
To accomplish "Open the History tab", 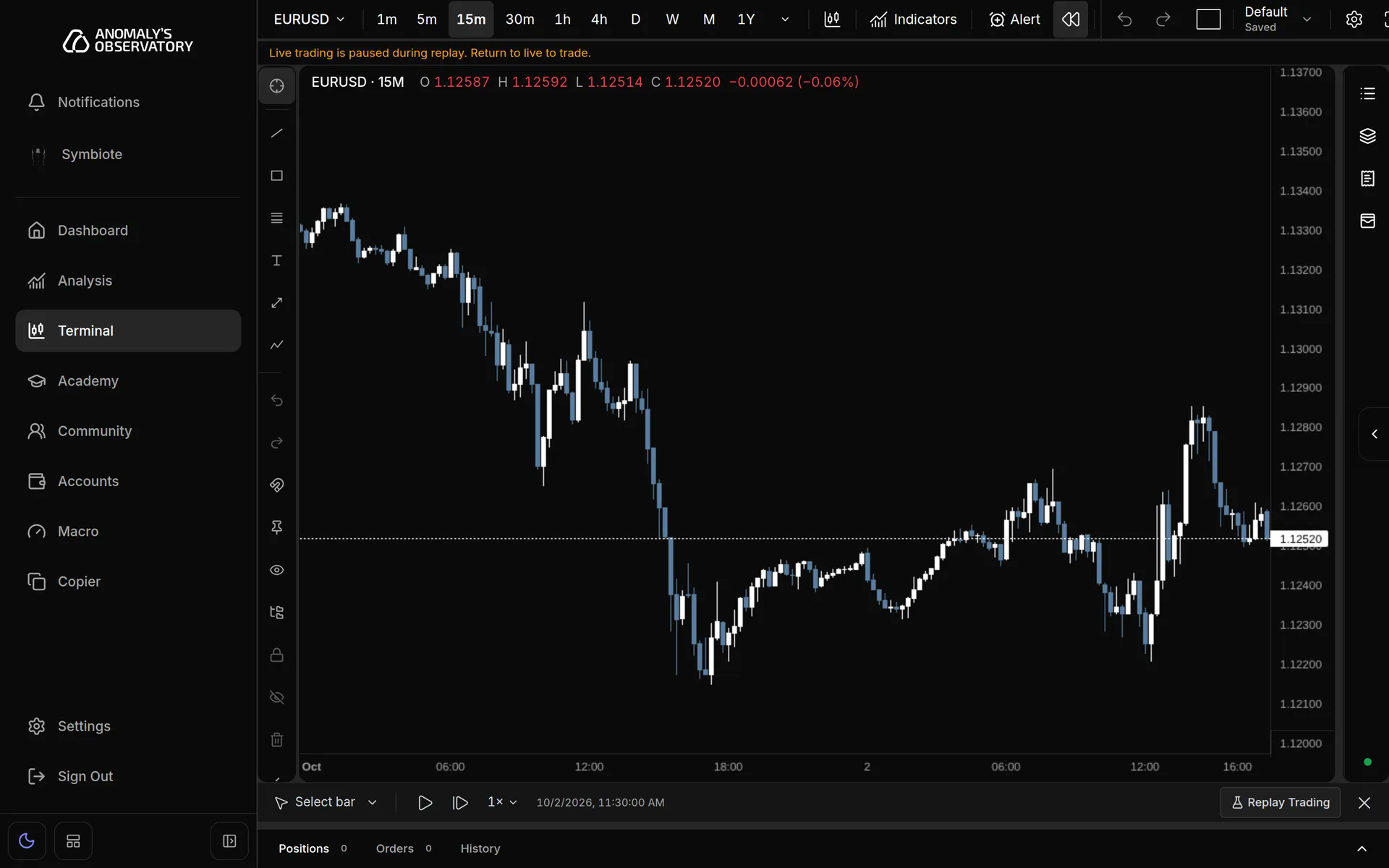I will point(480,849).
